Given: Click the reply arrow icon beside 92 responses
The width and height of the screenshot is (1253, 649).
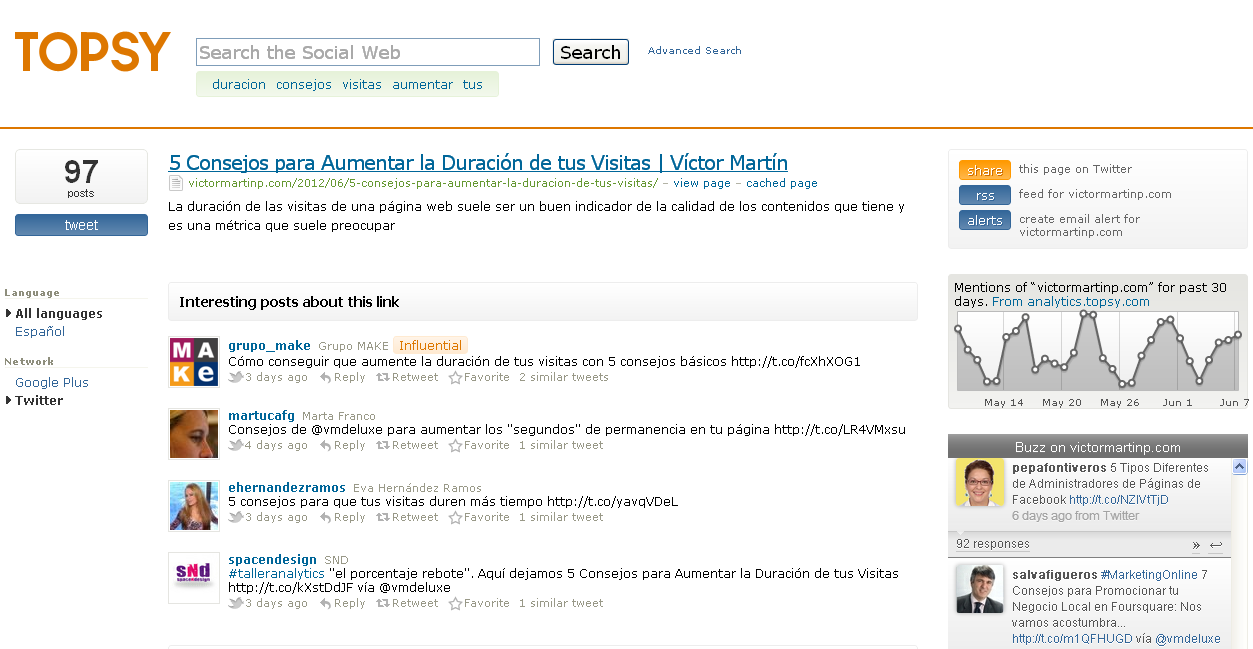Looking at the screenshot, I should point(1216,546).
